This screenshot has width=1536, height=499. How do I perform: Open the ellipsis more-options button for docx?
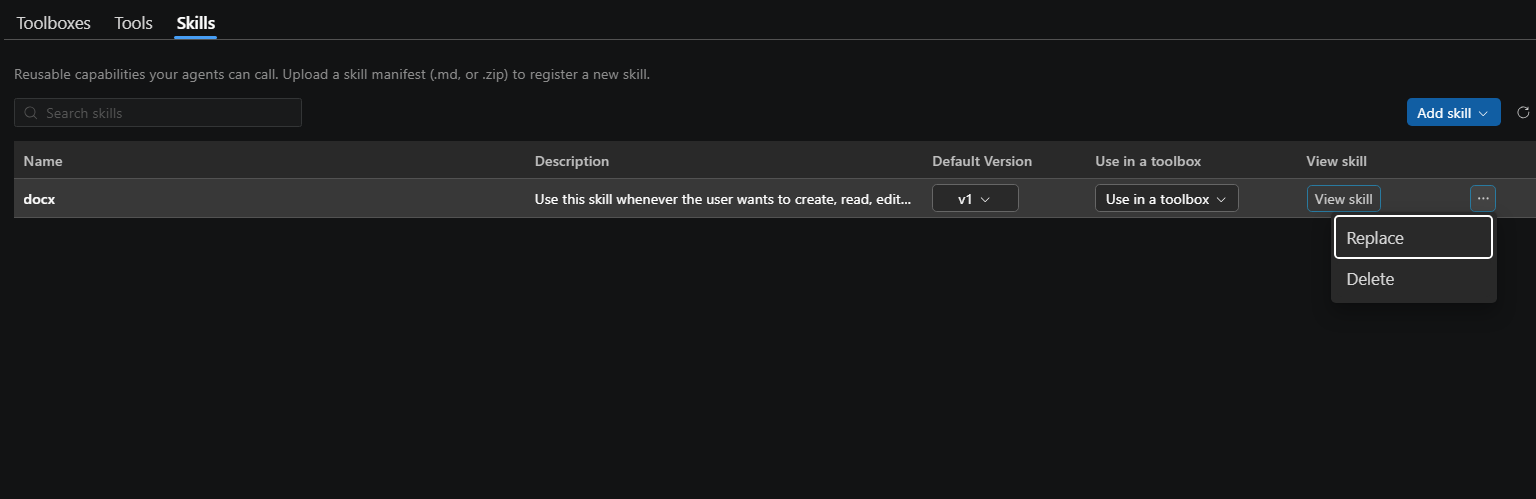tap(1483, 199)
